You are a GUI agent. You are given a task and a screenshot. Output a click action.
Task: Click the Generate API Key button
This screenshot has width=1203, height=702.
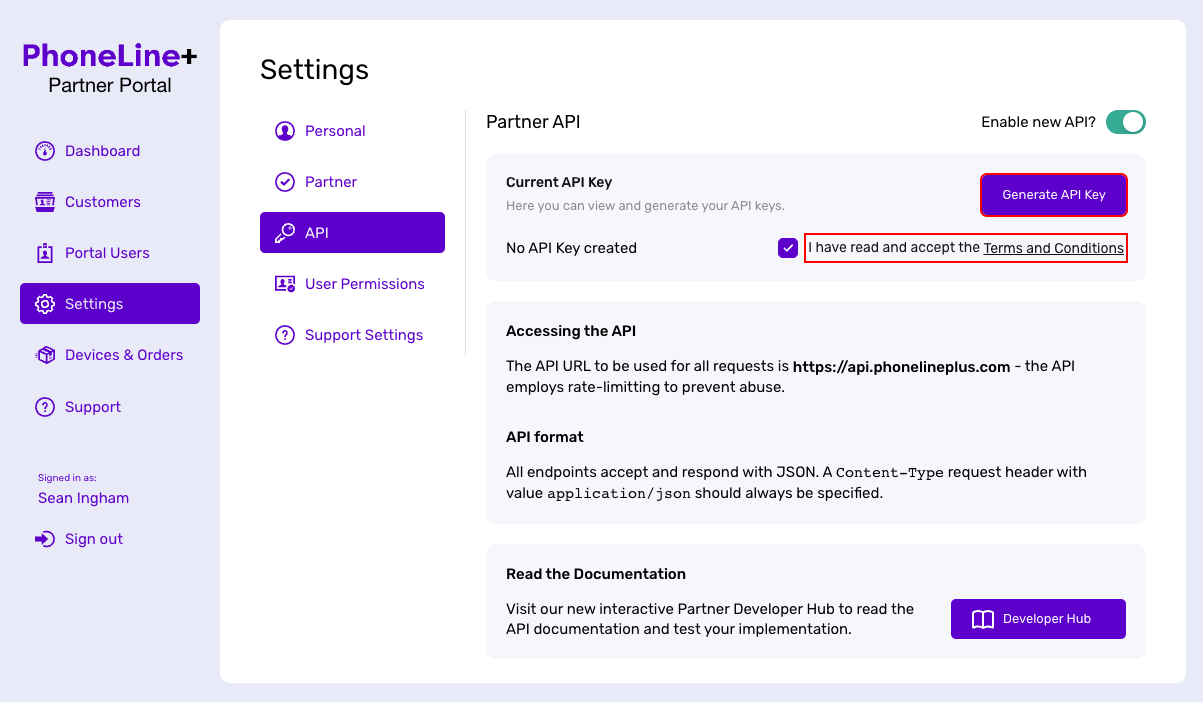1054,195
